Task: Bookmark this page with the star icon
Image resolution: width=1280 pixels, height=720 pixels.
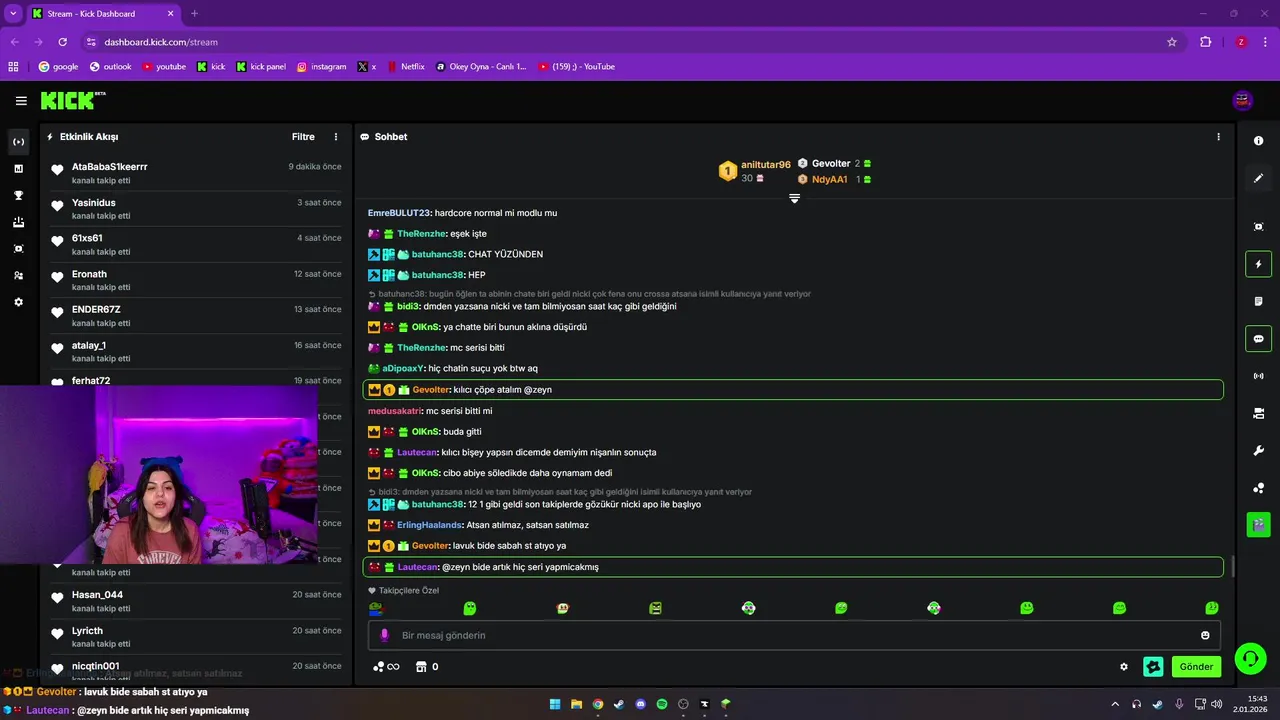Action: tap(1172, 42)
